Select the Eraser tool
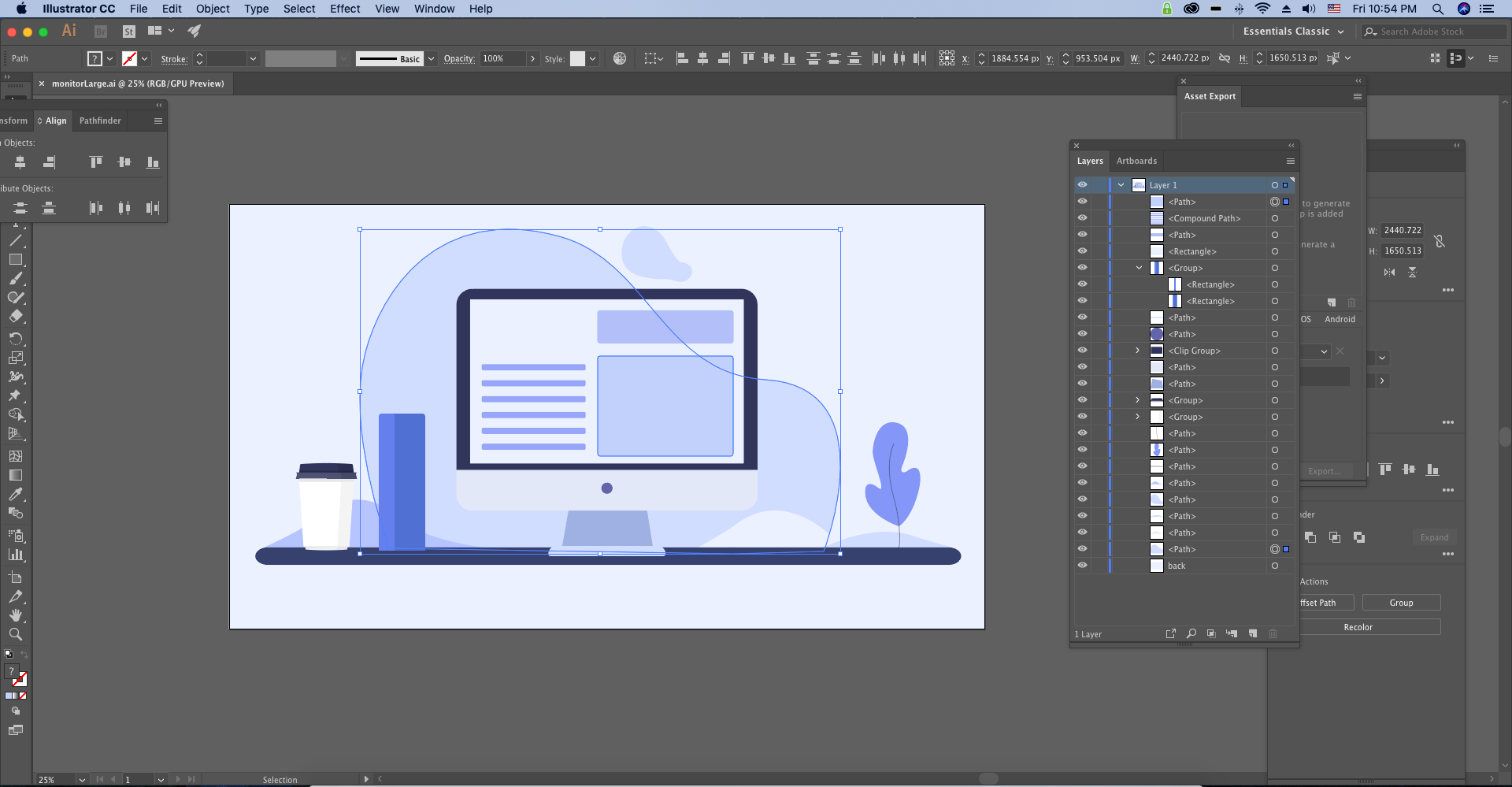Image resolution: width=1512 pixels, height=787 pixels. 16,317
